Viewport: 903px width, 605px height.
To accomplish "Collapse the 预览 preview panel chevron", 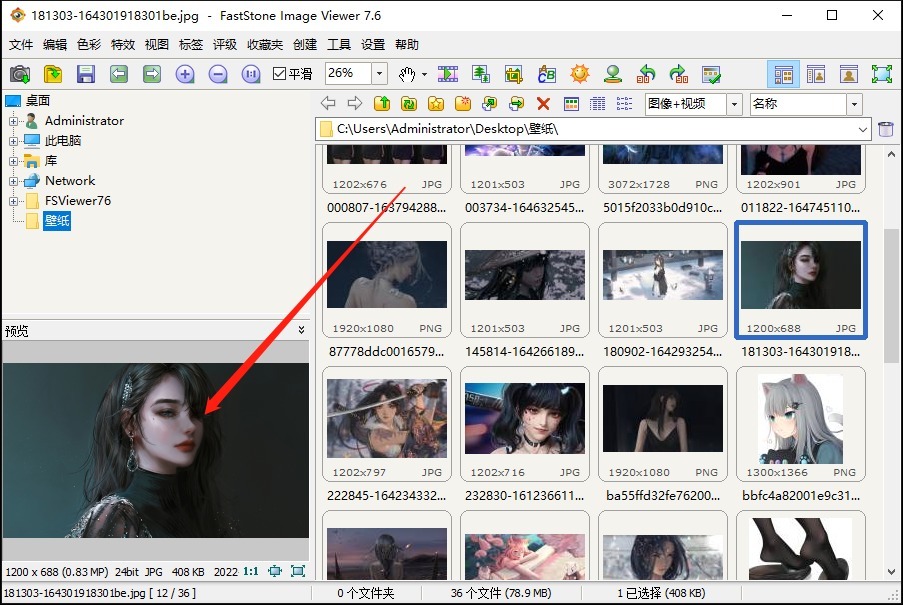I will [x=302, y=330].
